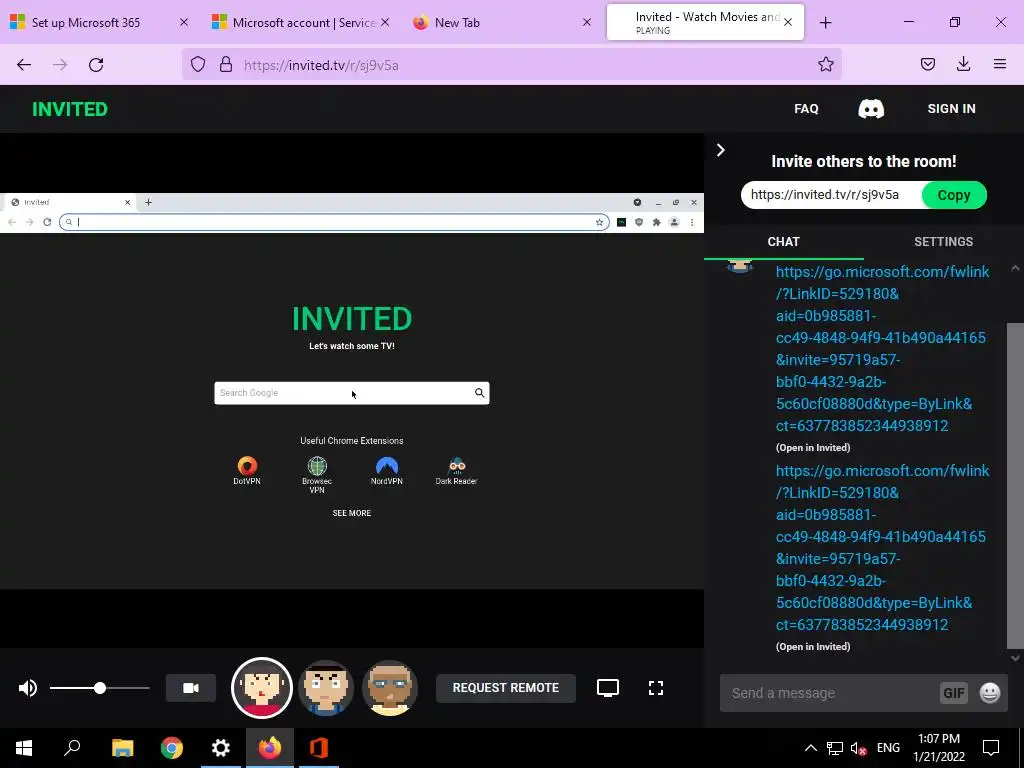Click the invite URL field
The width and height of the screenshot is (1024, 768).
(x=831, y=195)
